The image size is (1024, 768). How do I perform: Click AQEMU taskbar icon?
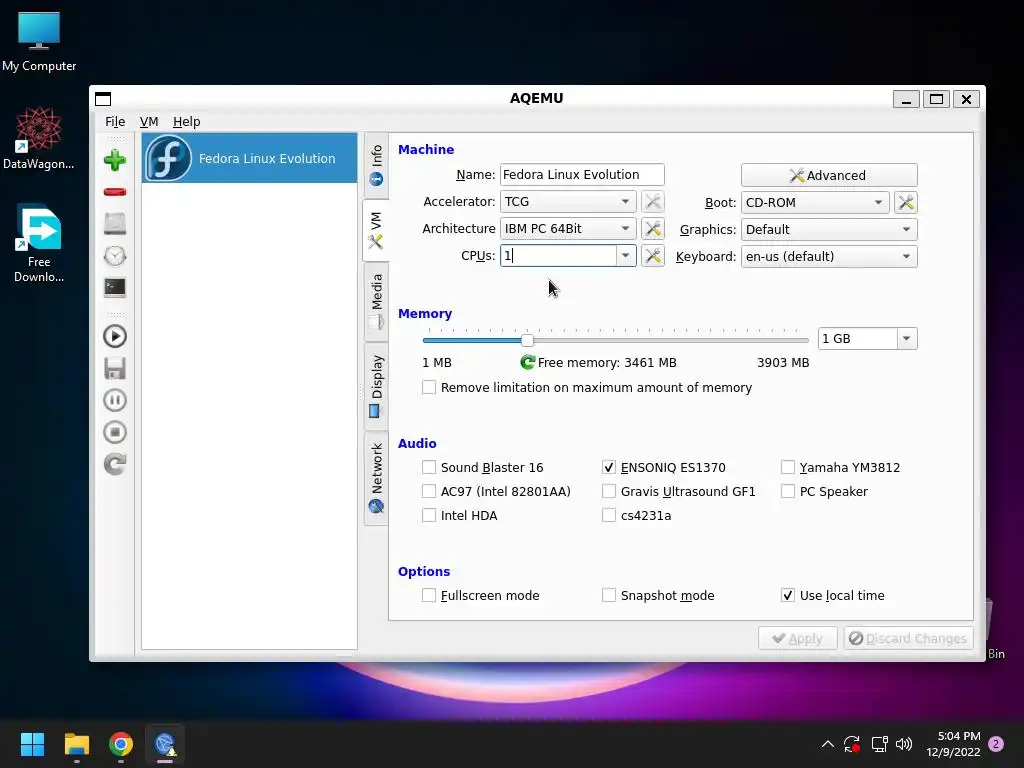click(165, 744)
